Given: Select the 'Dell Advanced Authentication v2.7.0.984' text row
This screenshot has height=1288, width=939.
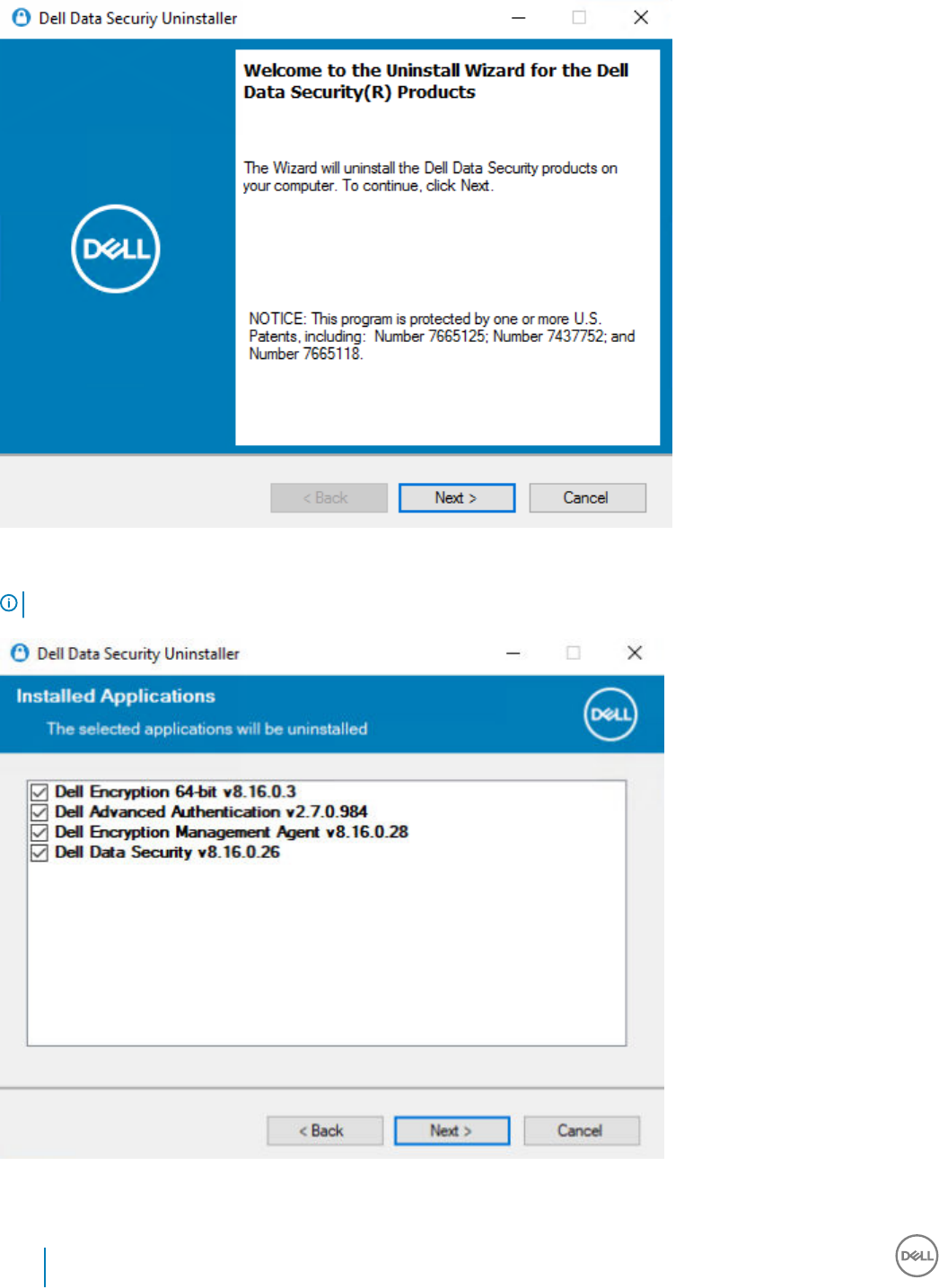Looking at the screenshot, I should coord(211,812).
